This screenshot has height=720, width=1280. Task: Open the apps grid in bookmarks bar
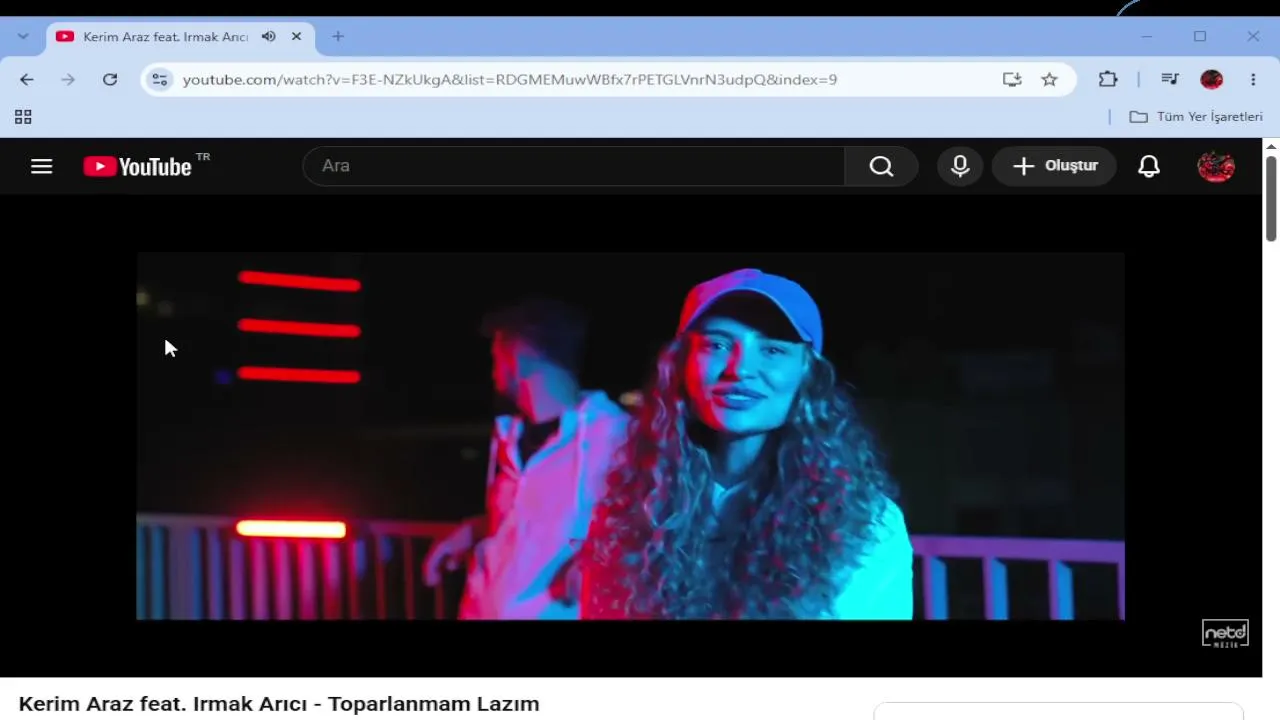(x=23, y=117)
